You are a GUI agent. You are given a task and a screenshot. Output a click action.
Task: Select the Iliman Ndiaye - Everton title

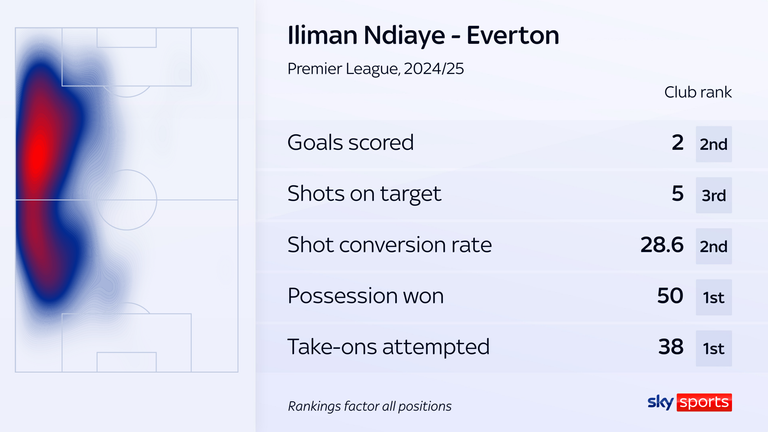423,35
